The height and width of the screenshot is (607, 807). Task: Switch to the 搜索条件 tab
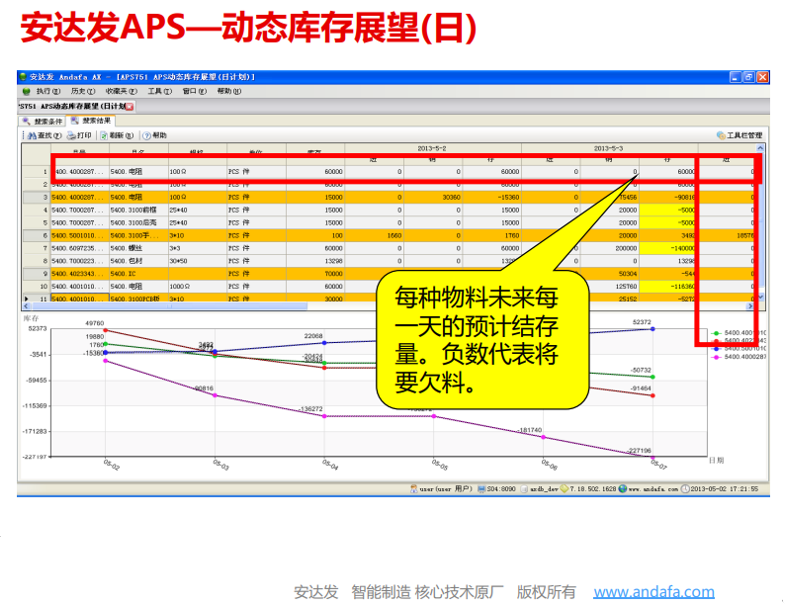(x=42, y=122)
